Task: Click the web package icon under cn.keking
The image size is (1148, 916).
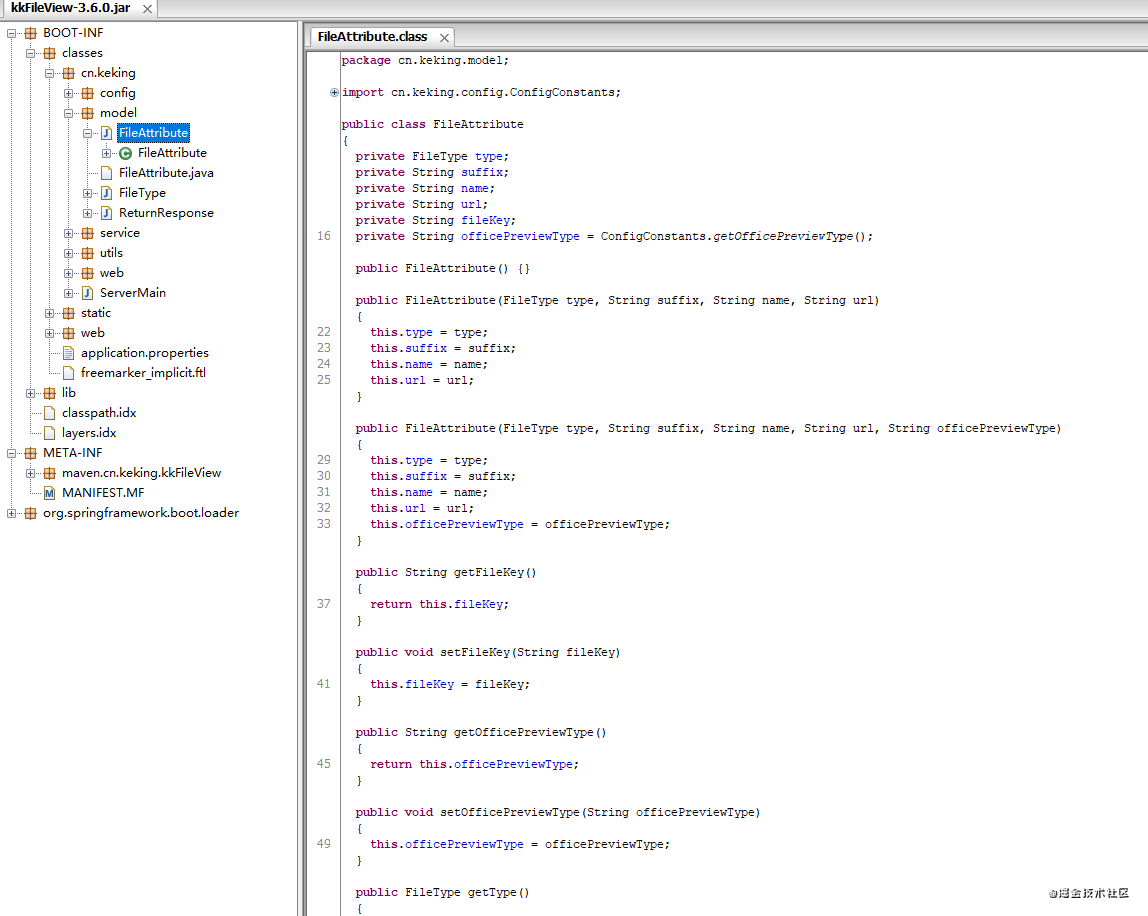Action: tap(88, 273)
